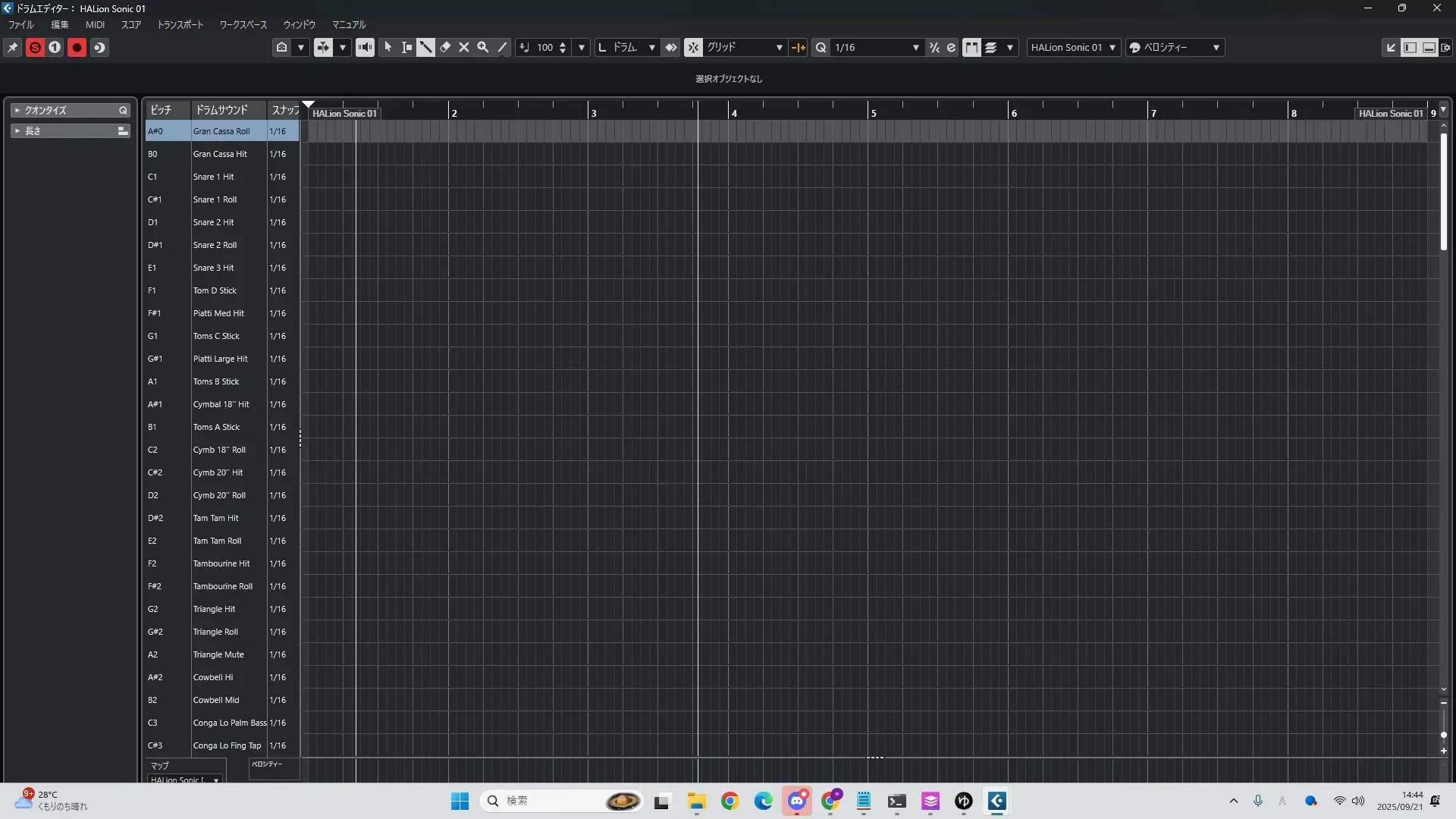Open the MIDI menu
Viewport: 1456px width, 819px height.
point(95,24)
